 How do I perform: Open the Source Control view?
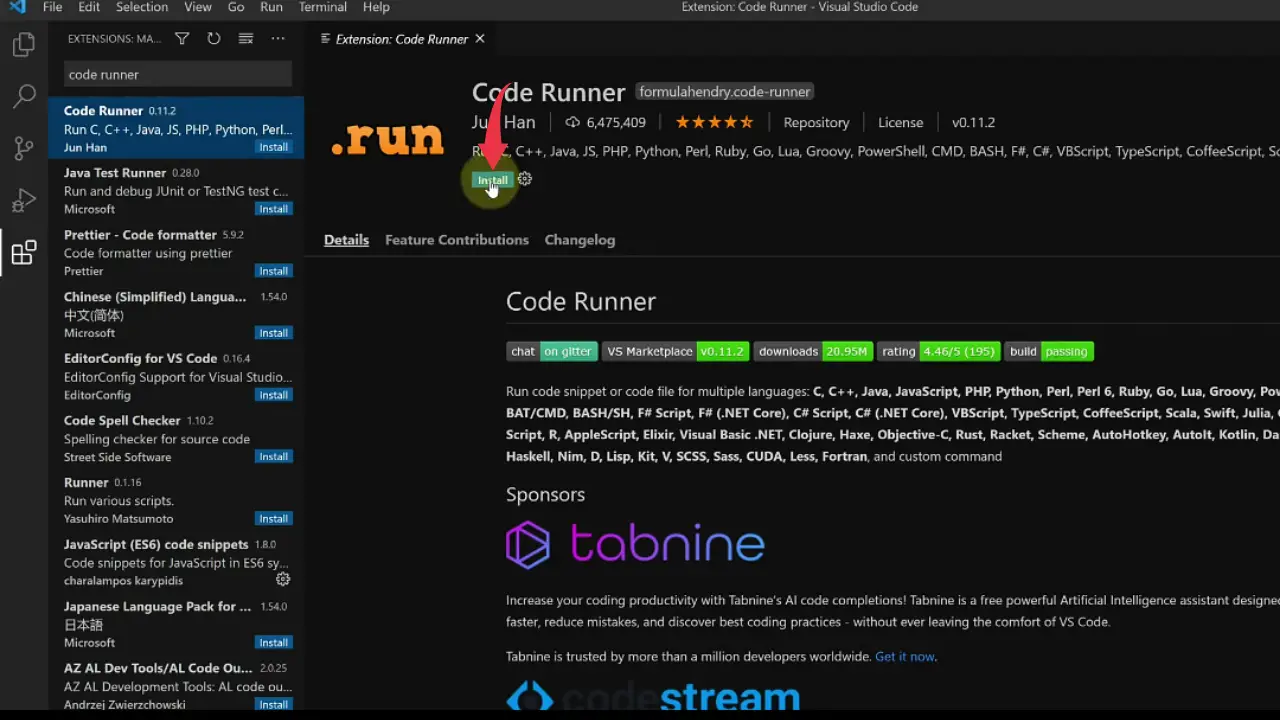tap(23, 149)
